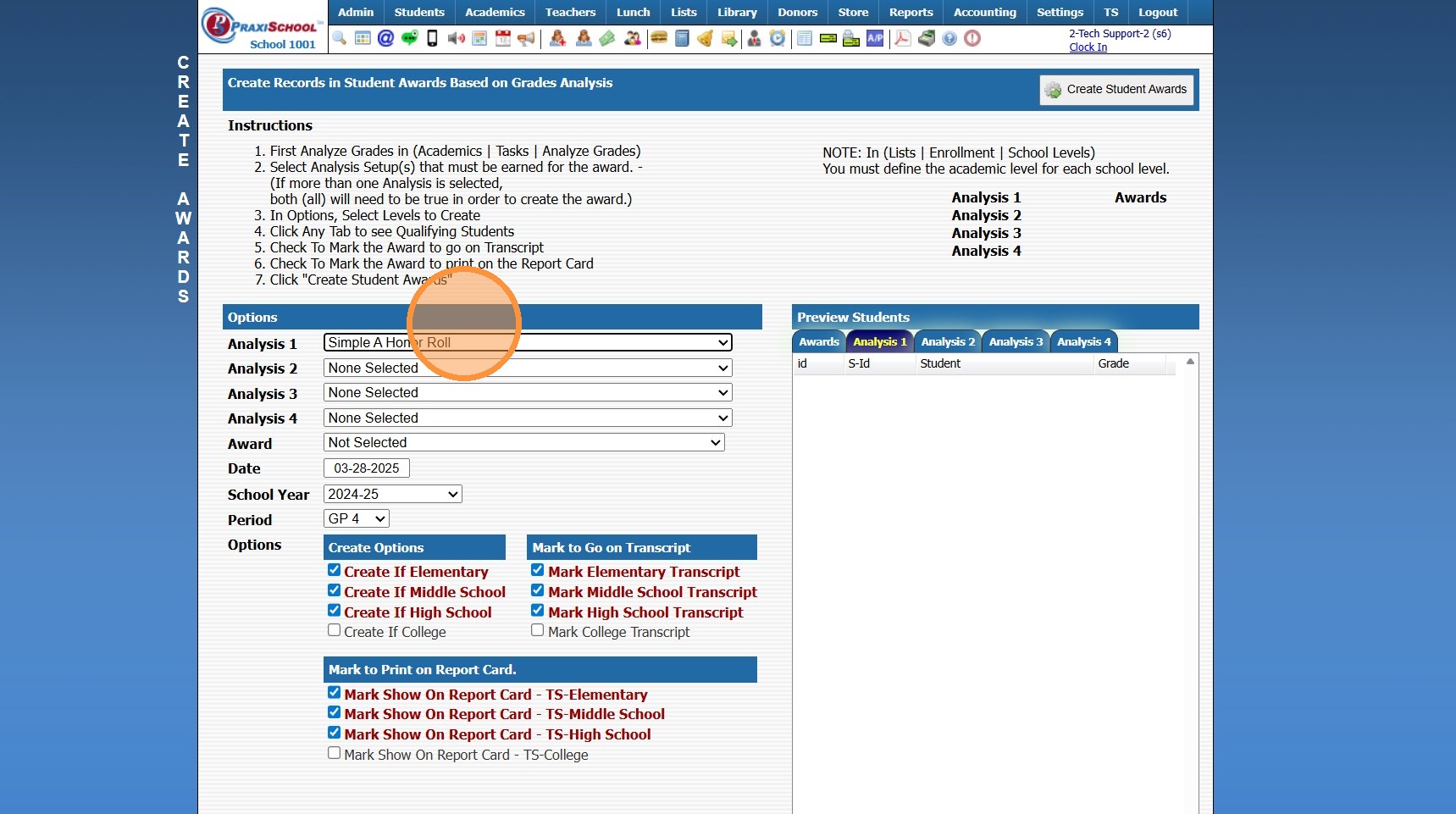Click the colored grid calendar icon
1456x814 pixels.
363,38
